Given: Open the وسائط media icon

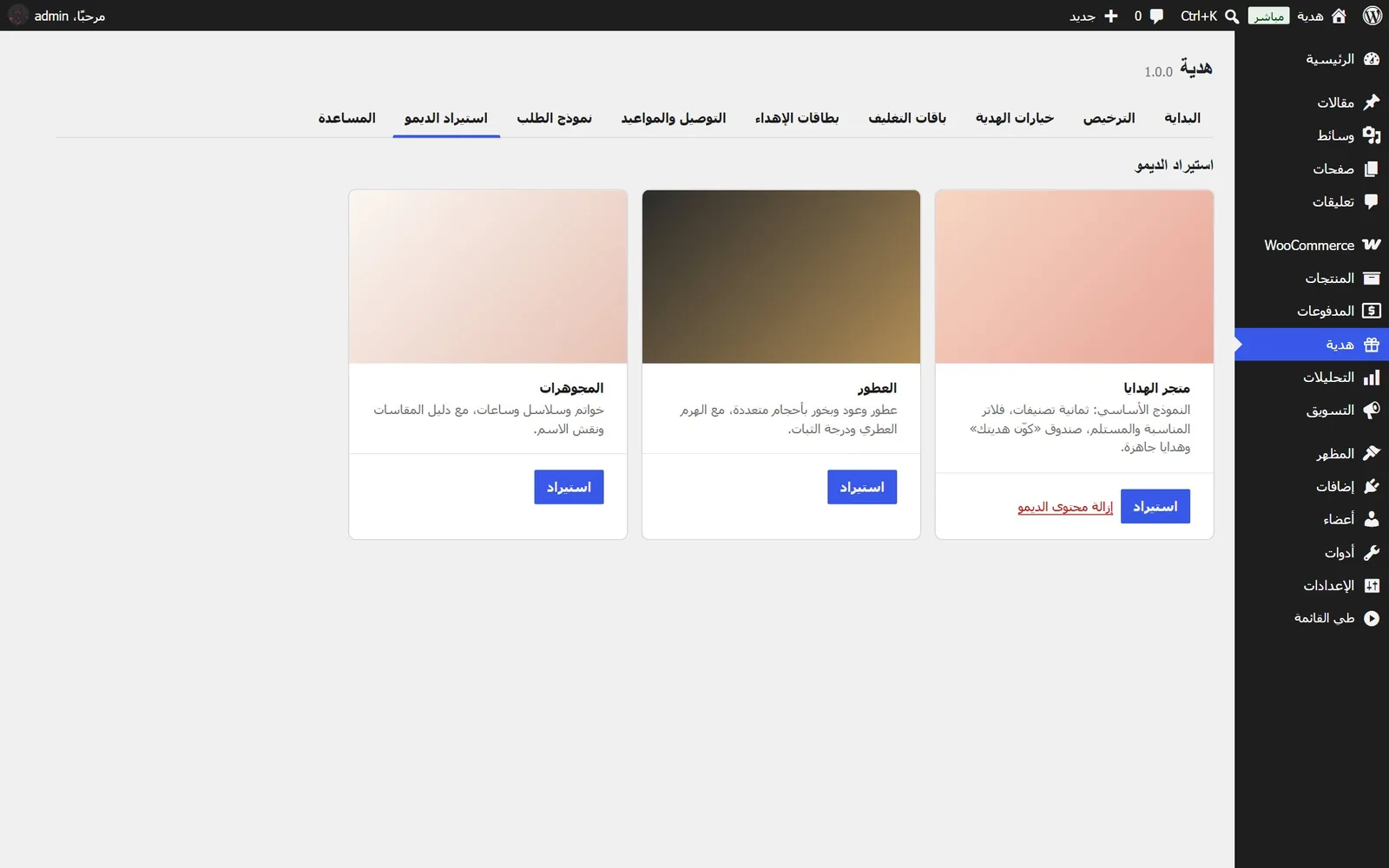Looking at the screenshot, I should tap(1372, 135).
